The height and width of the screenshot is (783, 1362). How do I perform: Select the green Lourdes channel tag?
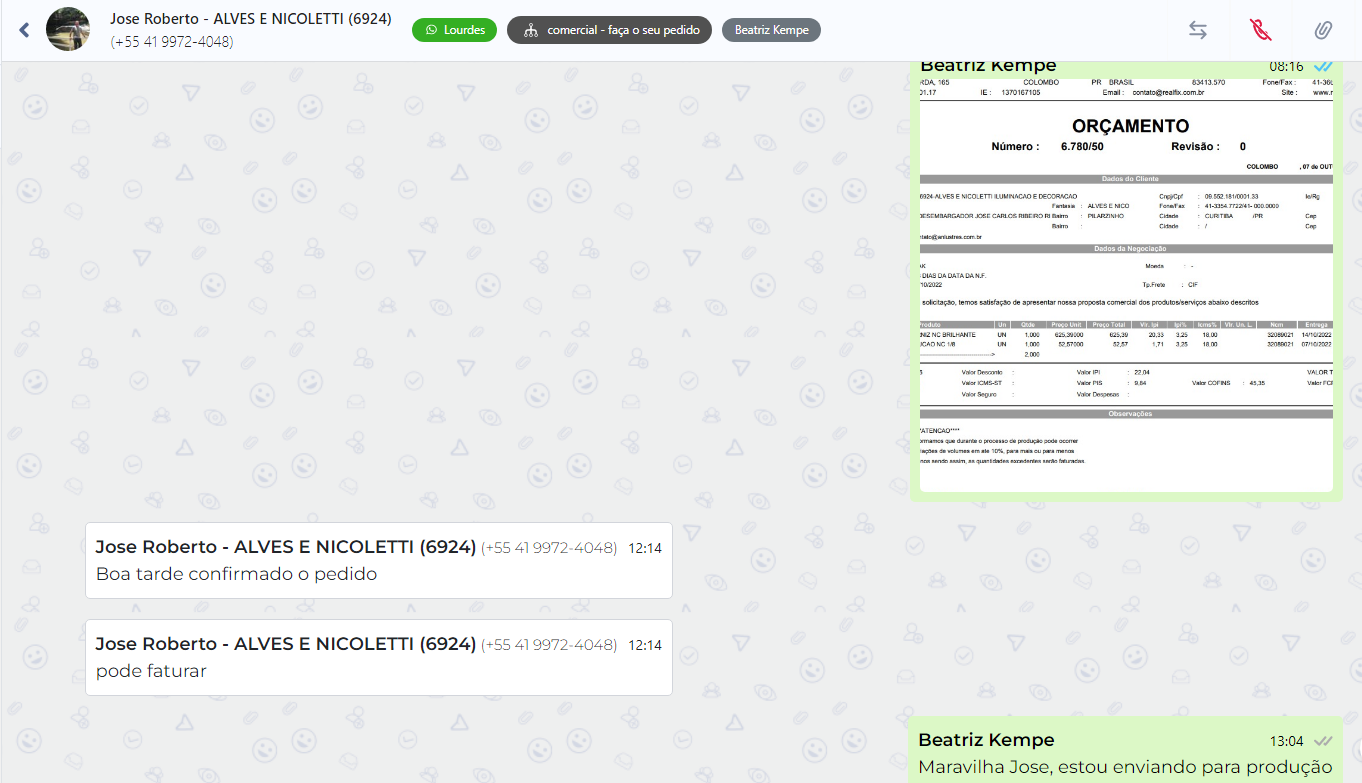pos(454,30)
